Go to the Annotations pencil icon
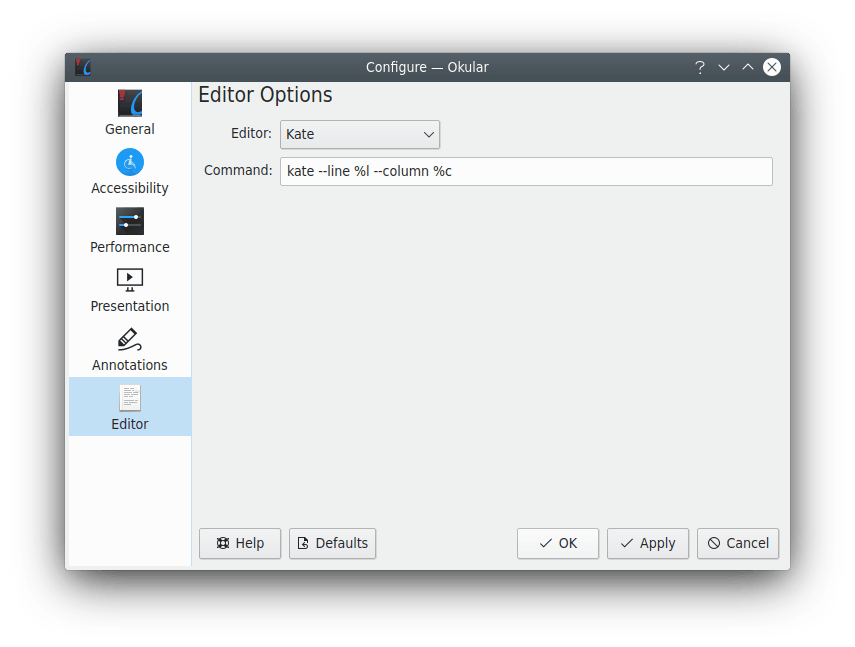 [130, 339]
